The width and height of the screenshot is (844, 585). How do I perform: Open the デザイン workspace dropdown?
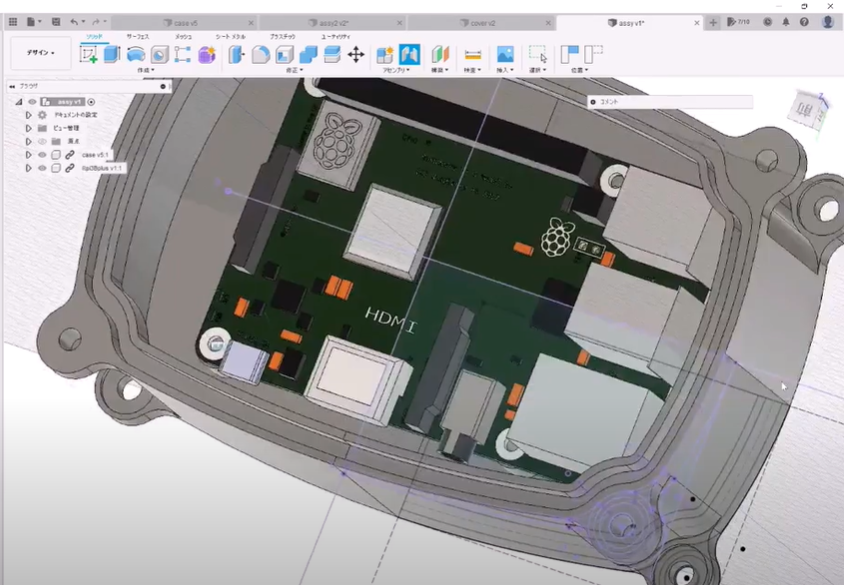click(40, 53)
